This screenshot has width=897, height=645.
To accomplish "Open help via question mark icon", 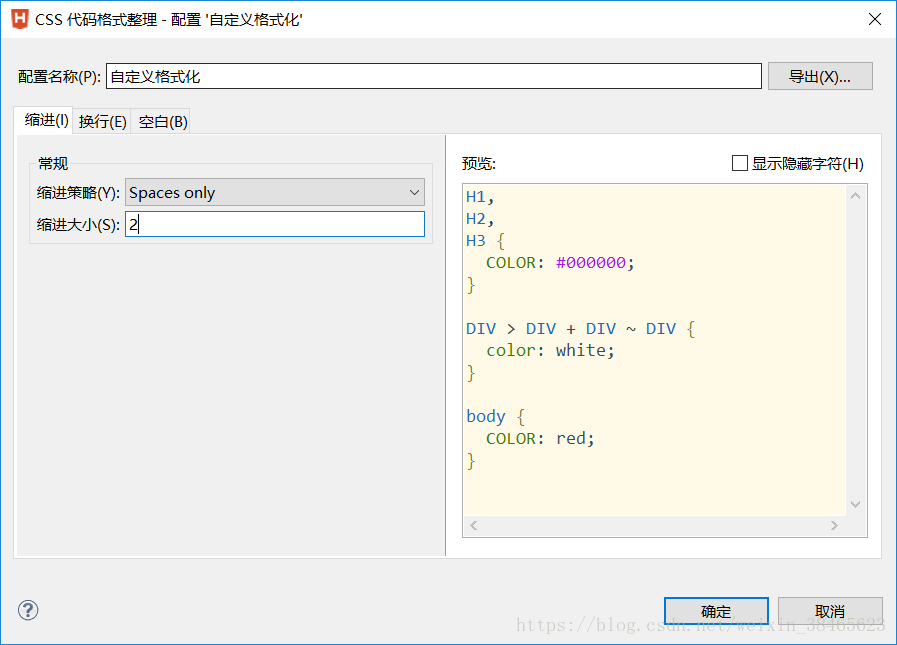I will (x=28, y=610).
